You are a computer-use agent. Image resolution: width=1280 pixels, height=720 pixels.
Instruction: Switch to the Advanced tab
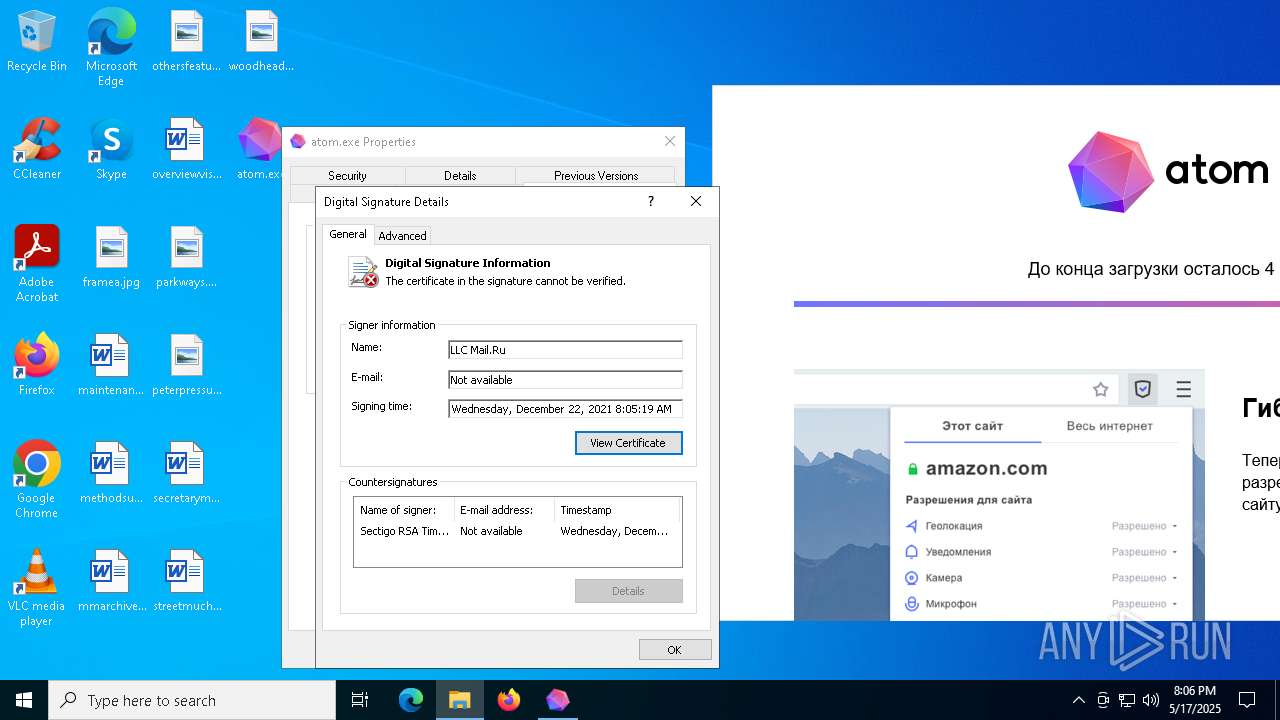pos(402,236)
